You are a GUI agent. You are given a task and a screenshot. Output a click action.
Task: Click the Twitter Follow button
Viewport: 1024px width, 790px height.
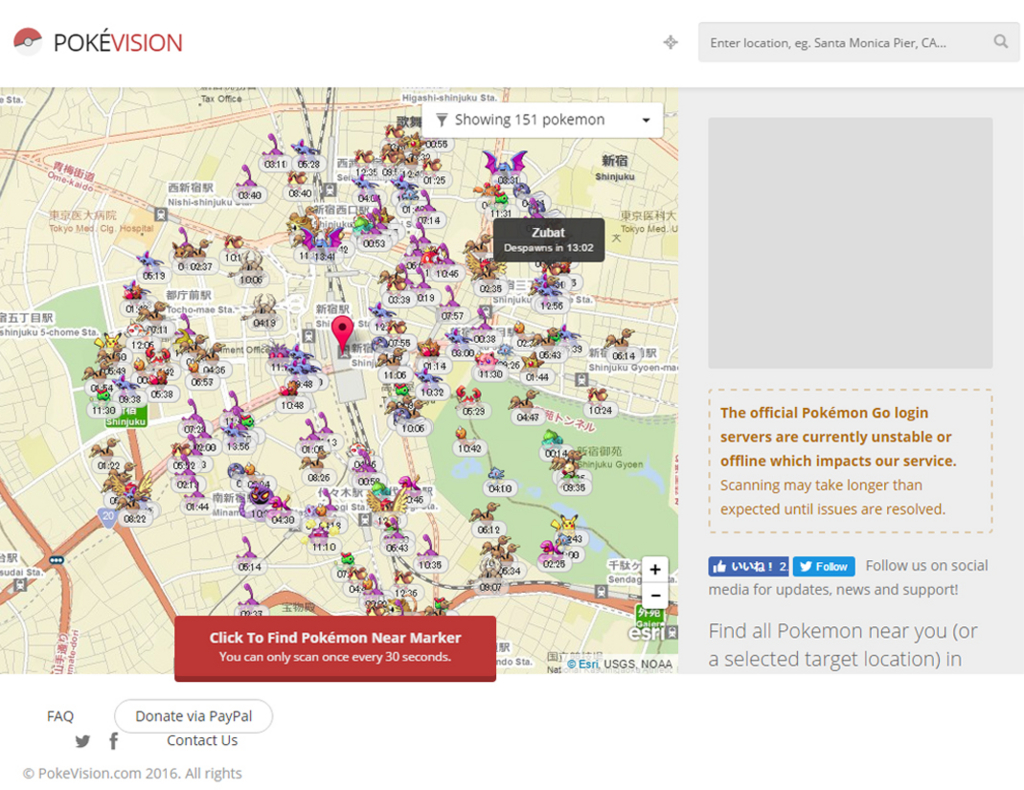point(824,566)
